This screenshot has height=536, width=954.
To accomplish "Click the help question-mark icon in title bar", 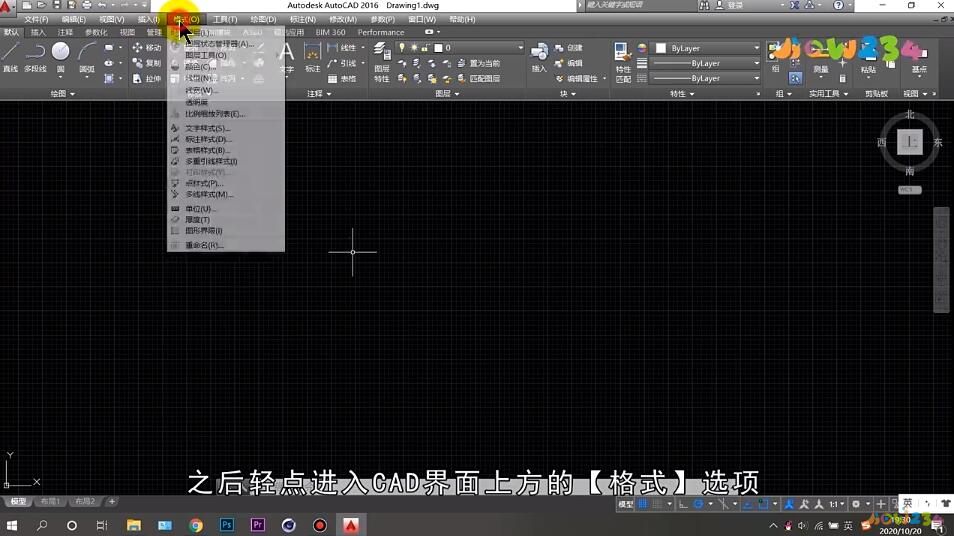I will coord(838,5).
